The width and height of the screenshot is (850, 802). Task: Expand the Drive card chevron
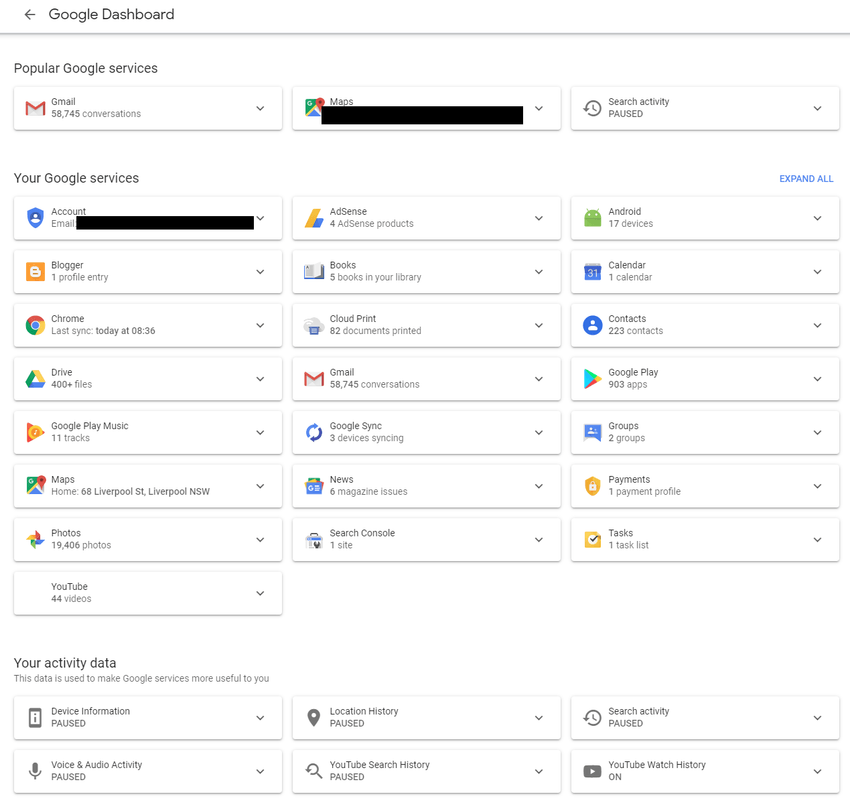pos(260,379)
